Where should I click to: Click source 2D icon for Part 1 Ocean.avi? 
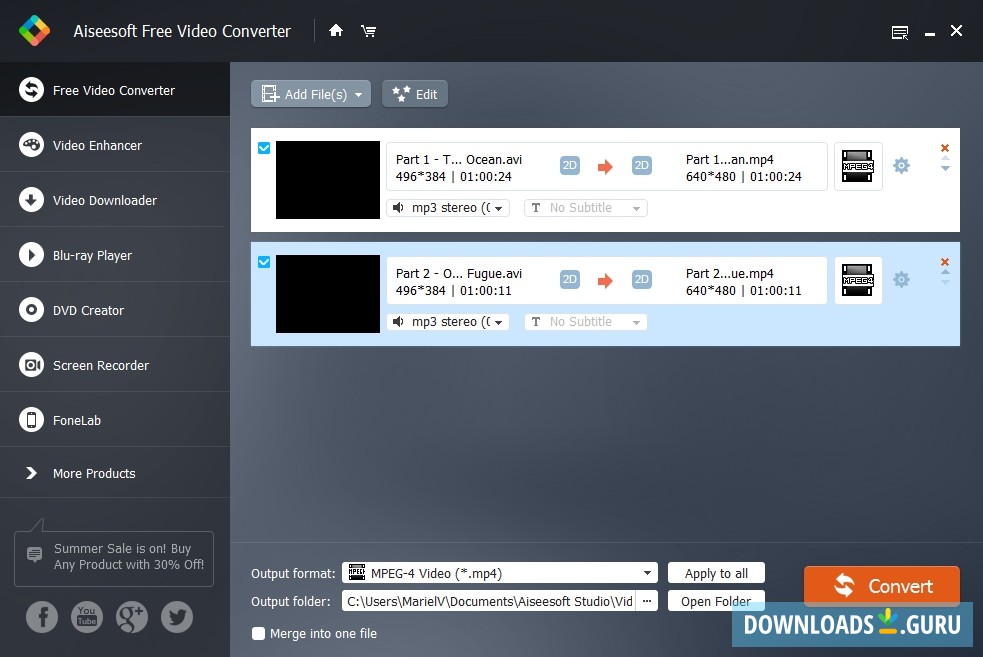pyautogui.click(x=569, y=166)
